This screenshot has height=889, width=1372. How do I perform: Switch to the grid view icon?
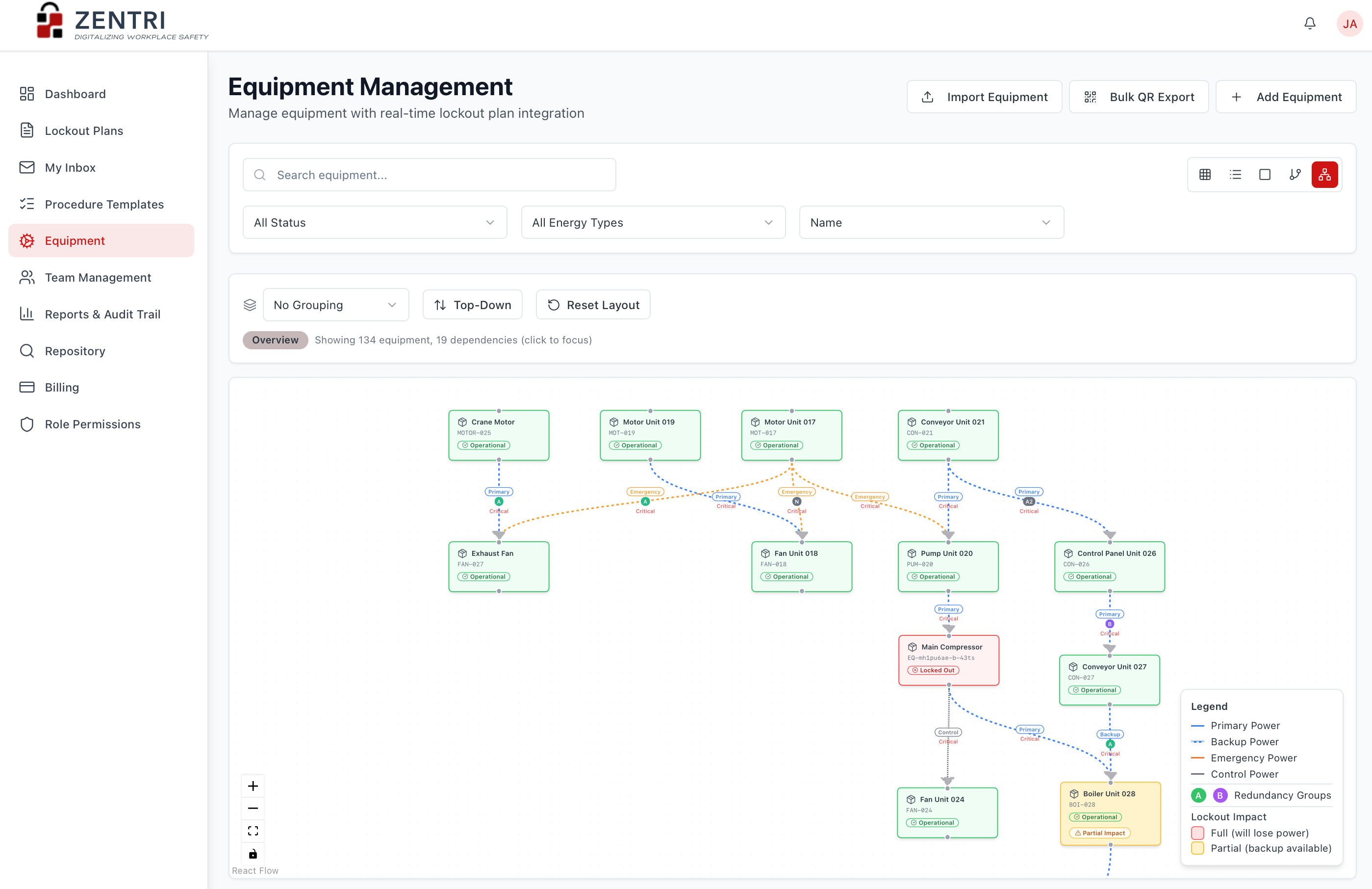pyautogui.click(x=1205, y=174)
